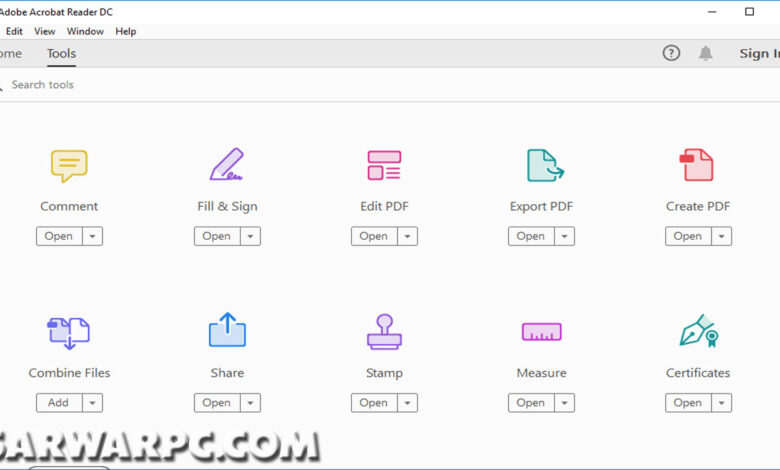
Task: Expand the Edit PDF dropdown arrow
Action: coord(407,236)
